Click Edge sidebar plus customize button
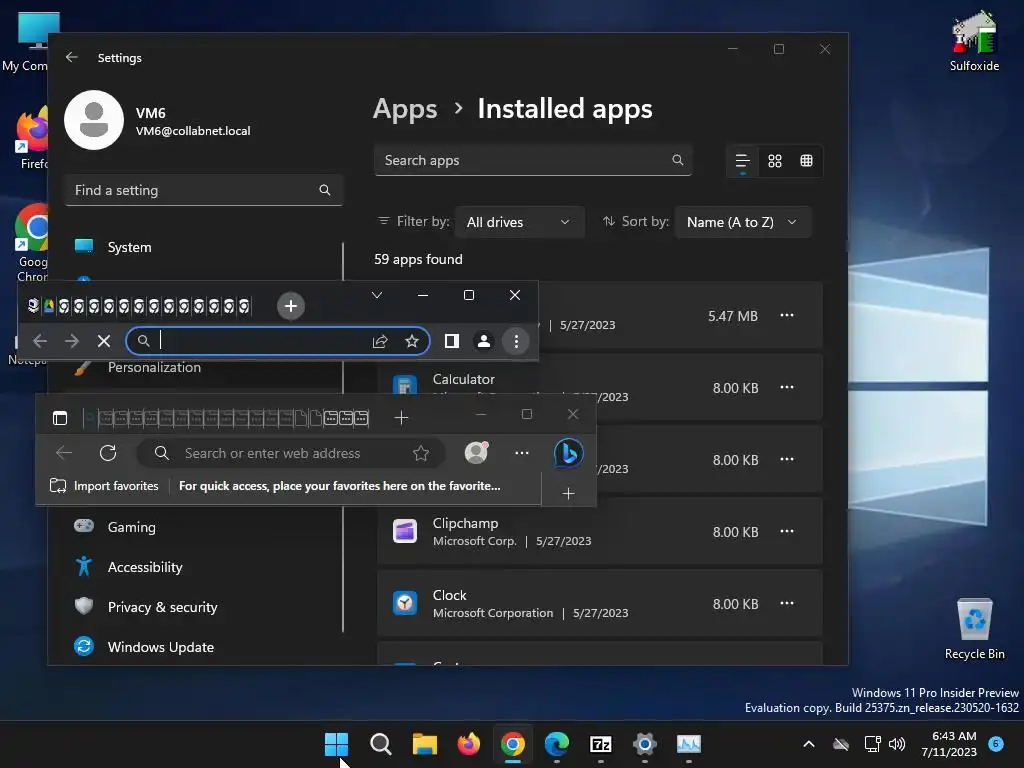 (568, 494)
